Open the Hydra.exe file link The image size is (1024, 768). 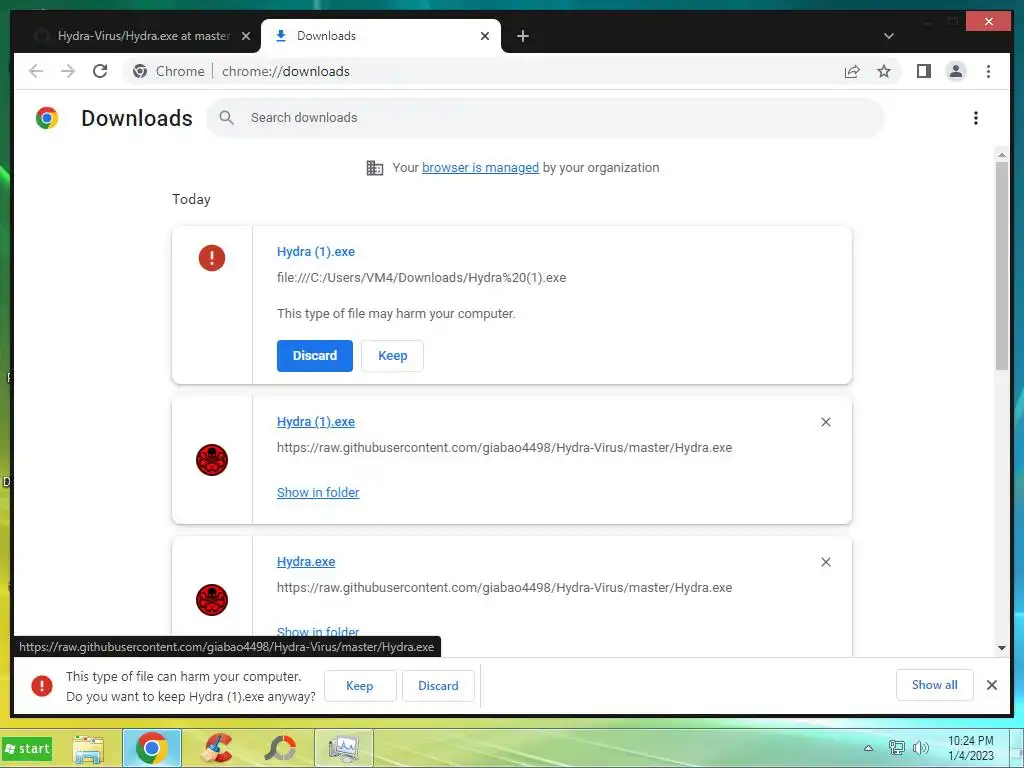pyautogui.click(x=306, y=562)
